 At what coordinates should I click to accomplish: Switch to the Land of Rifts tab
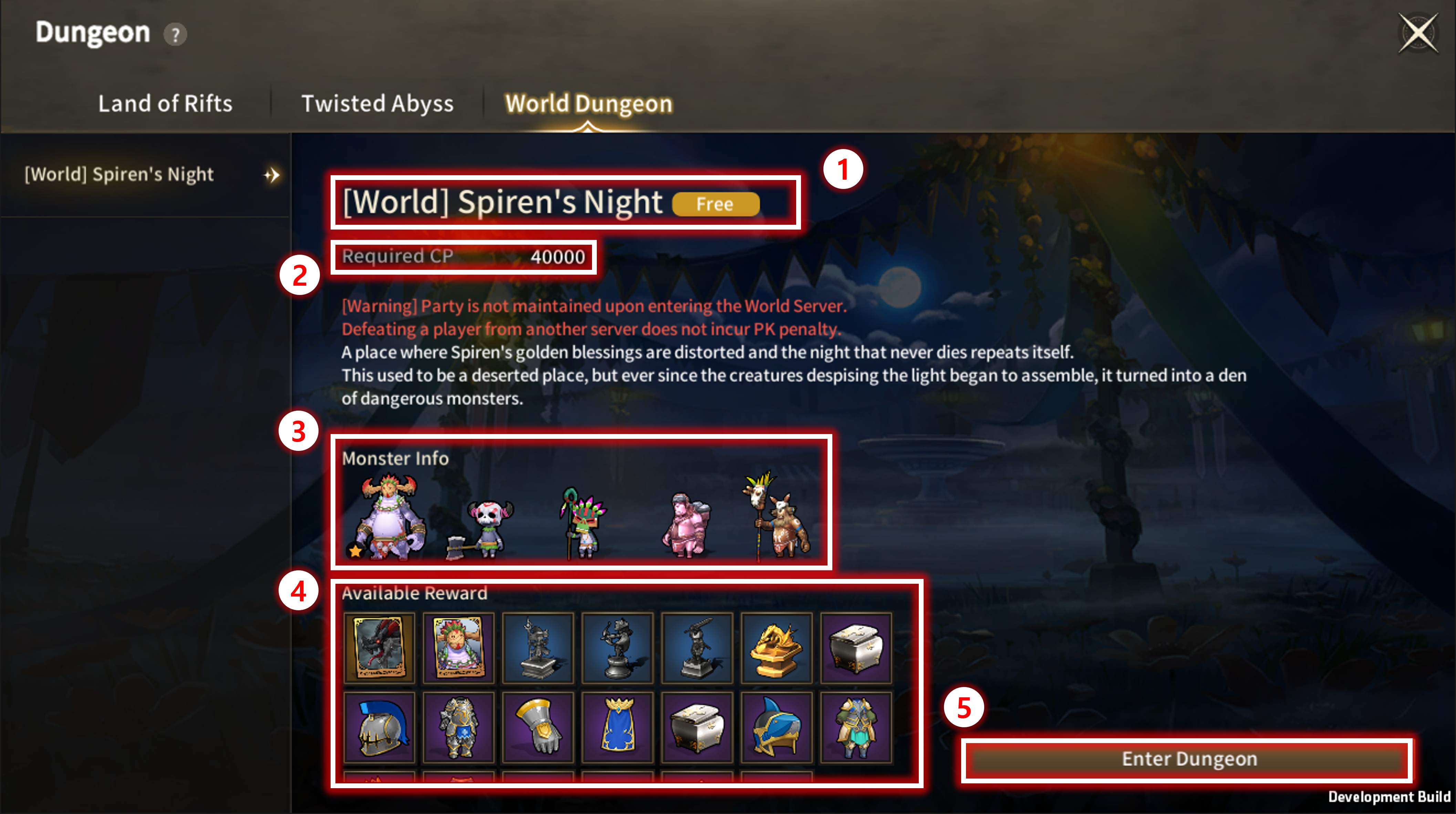[165, 103]
